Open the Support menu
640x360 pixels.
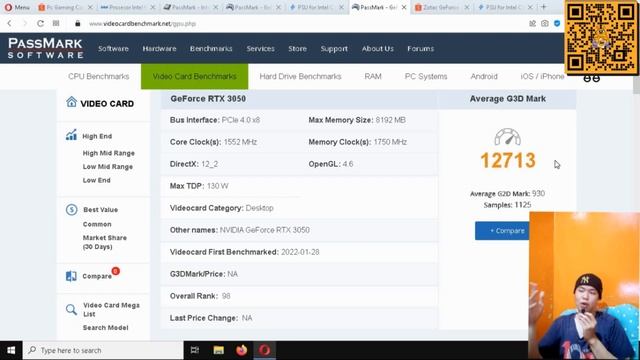[334, 49]
